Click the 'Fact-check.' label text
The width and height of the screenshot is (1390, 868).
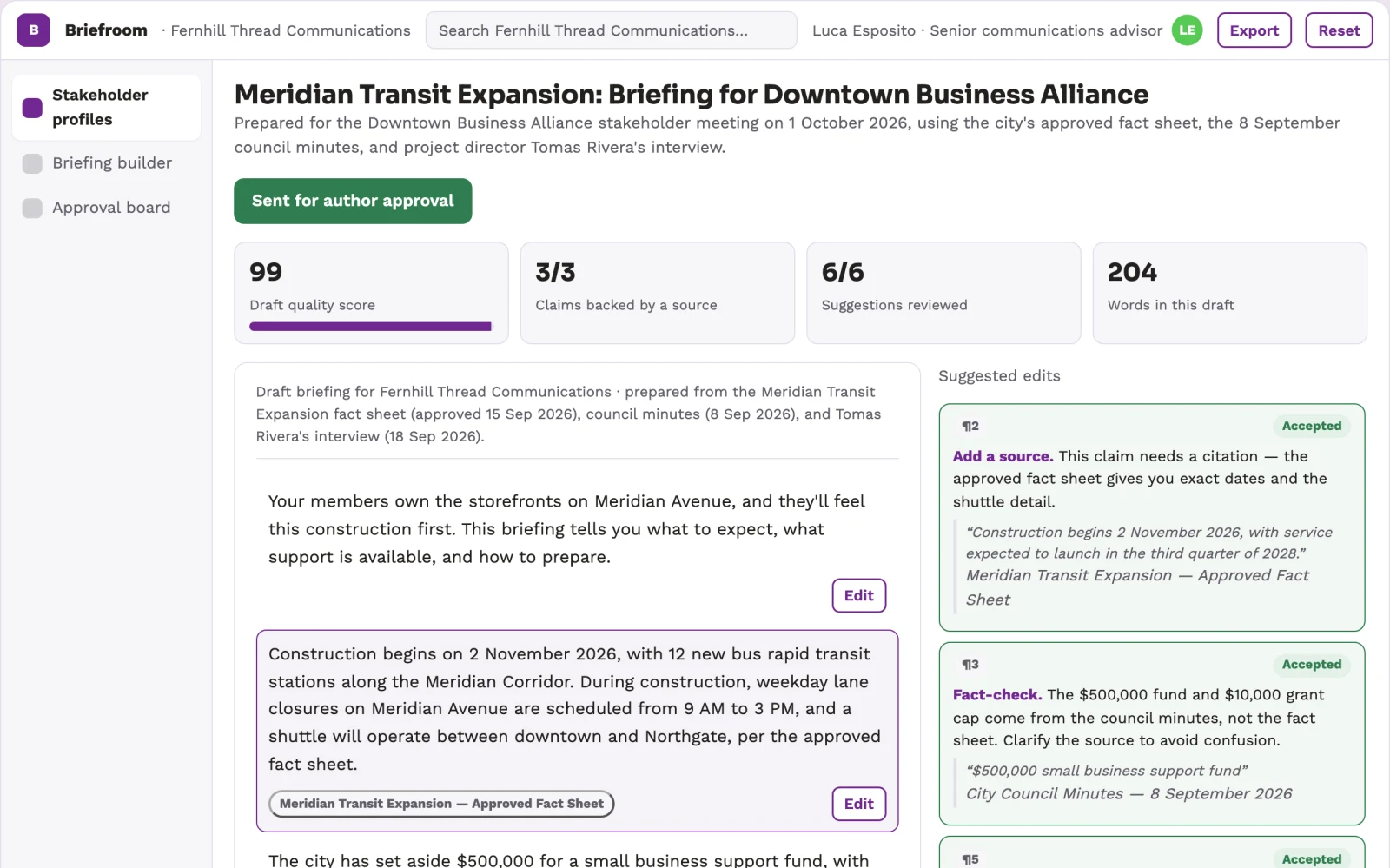point(996,695)
